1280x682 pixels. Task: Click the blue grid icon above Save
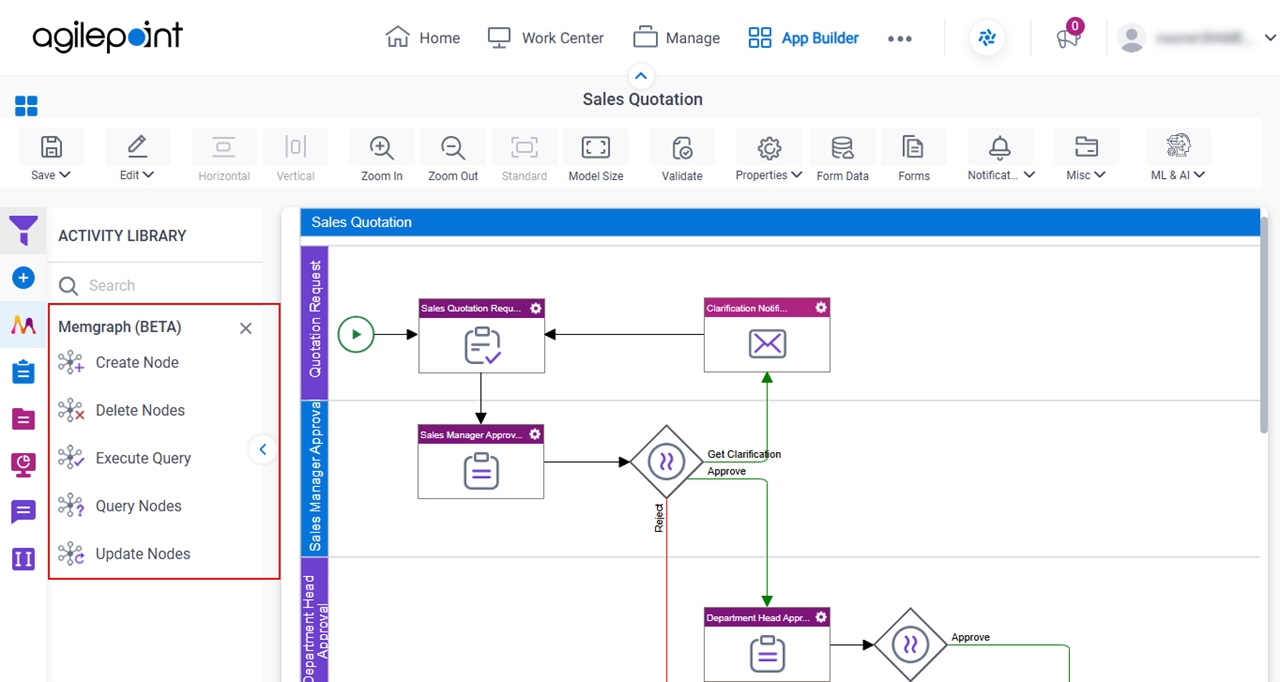(26, 106)
